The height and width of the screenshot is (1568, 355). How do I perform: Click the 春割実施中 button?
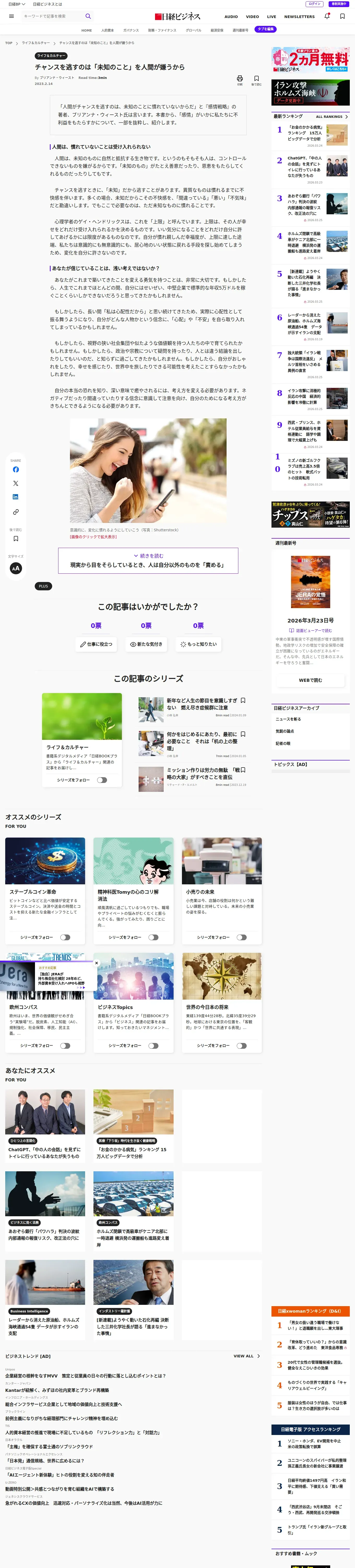coord(338,4)
